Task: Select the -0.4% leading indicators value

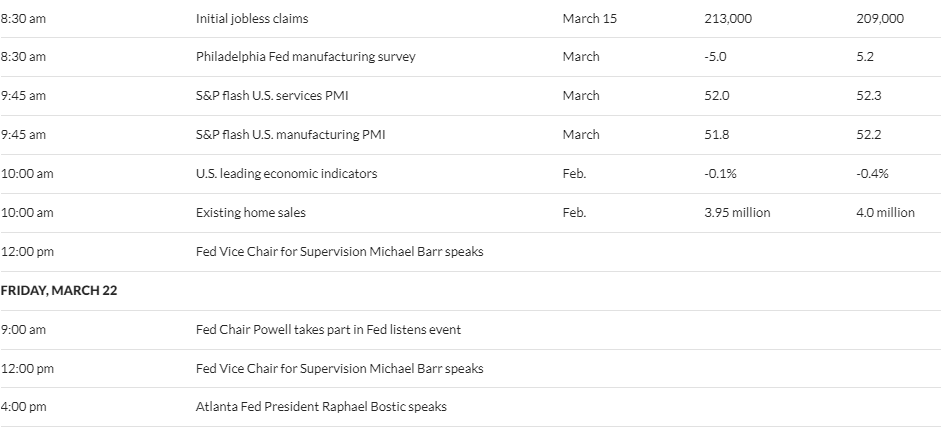Action: (x=872, y=173)
